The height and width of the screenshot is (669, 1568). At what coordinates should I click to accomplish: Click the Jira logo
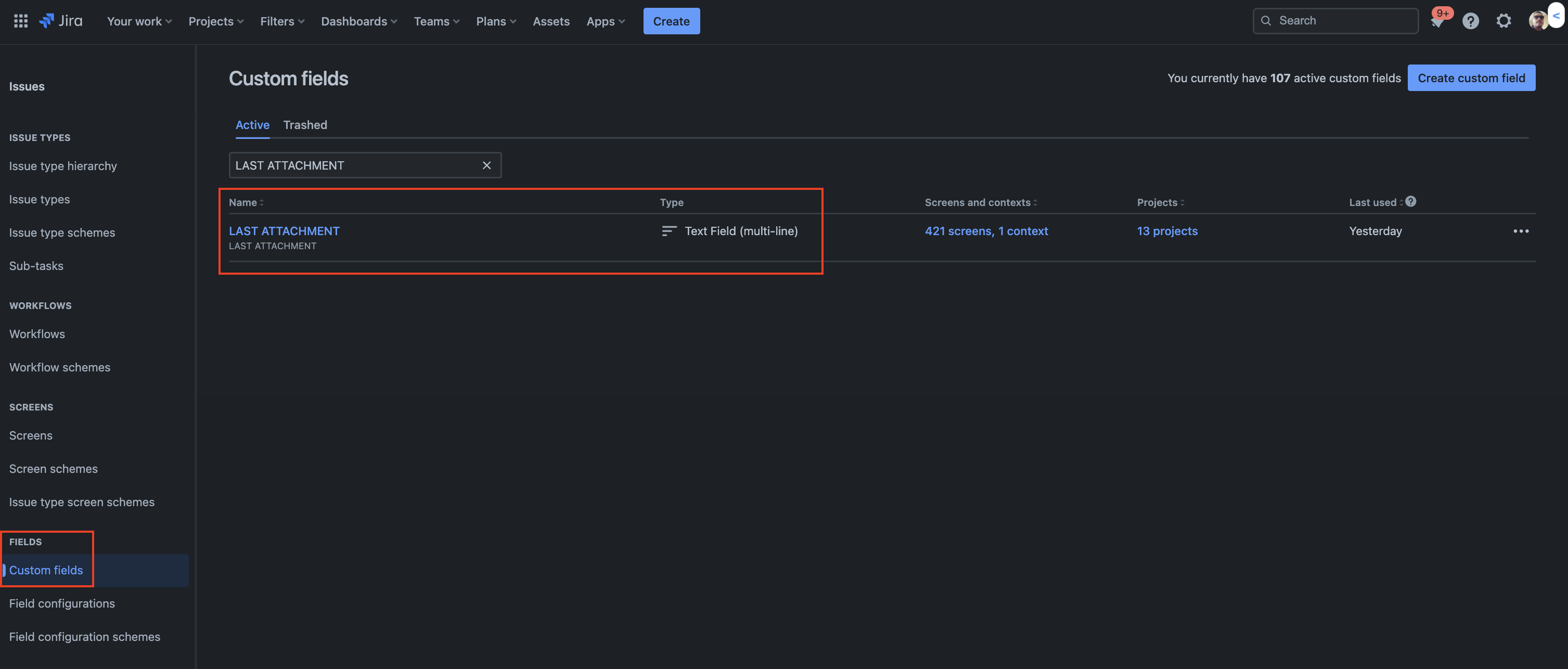pos(61,21)
